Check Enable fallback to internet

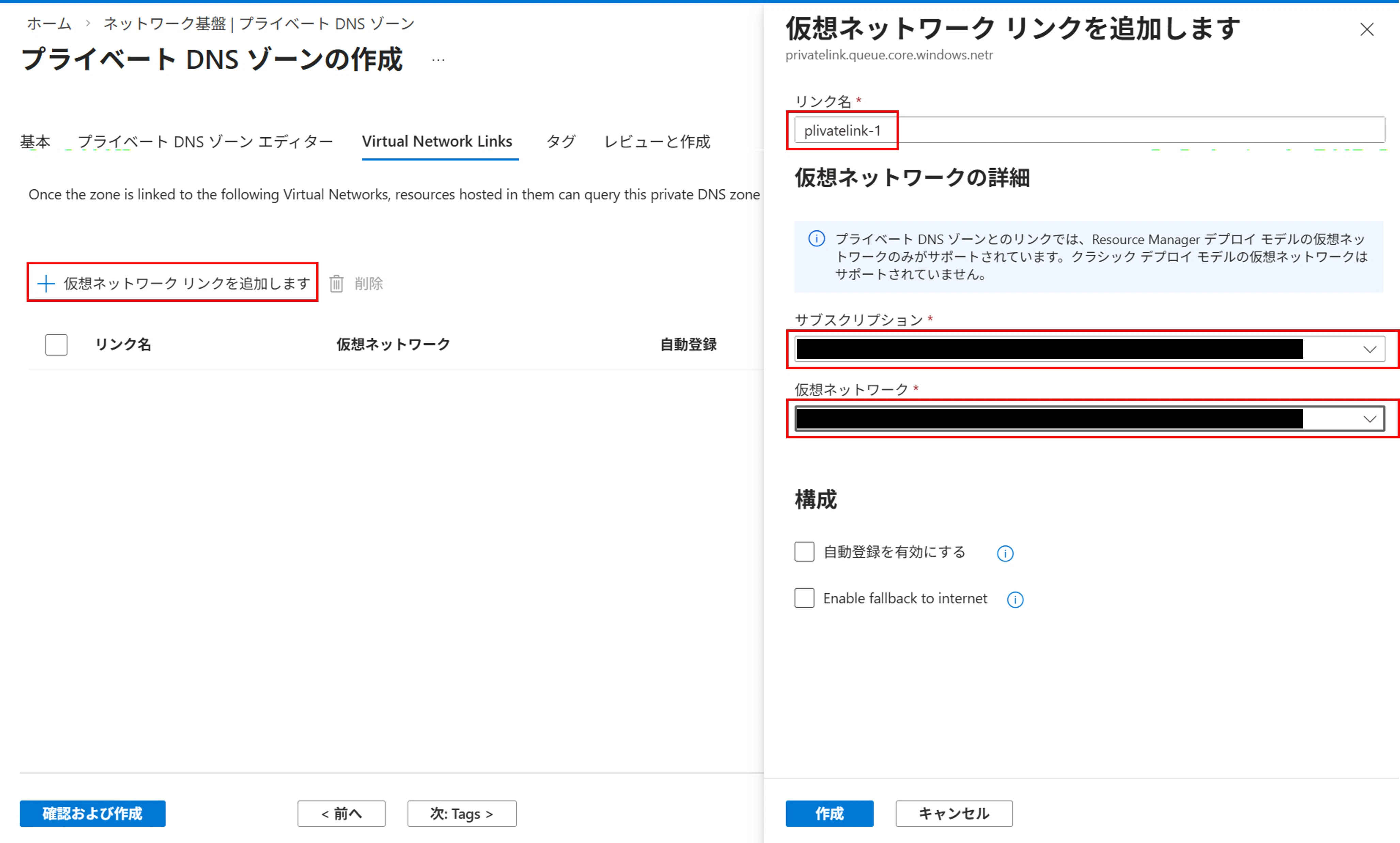tap(804, 598)
